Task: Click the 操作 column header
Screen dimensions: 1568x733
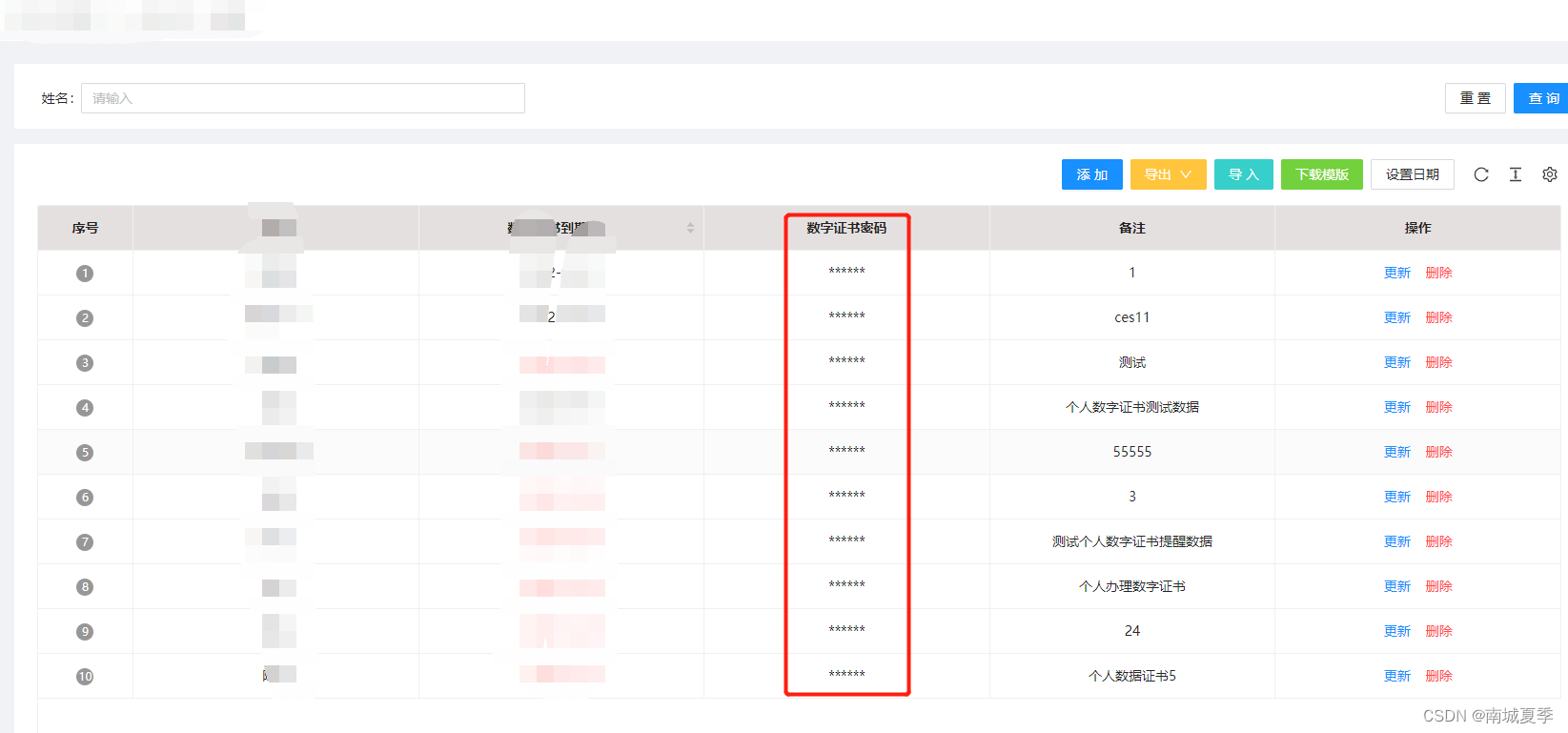Action: click(1417, 228)
